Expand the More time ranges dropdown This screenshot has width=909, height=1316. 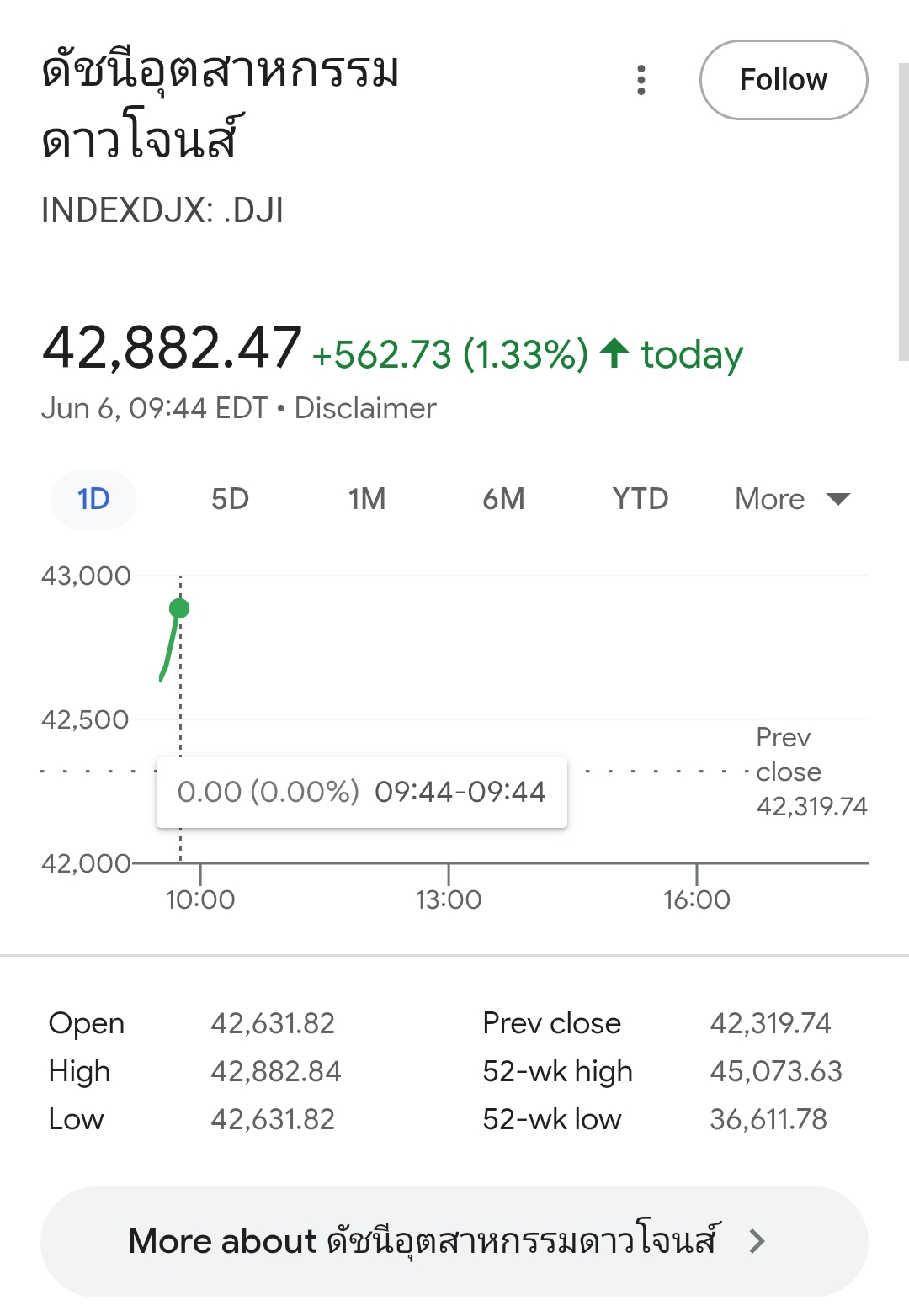point(792,499)
